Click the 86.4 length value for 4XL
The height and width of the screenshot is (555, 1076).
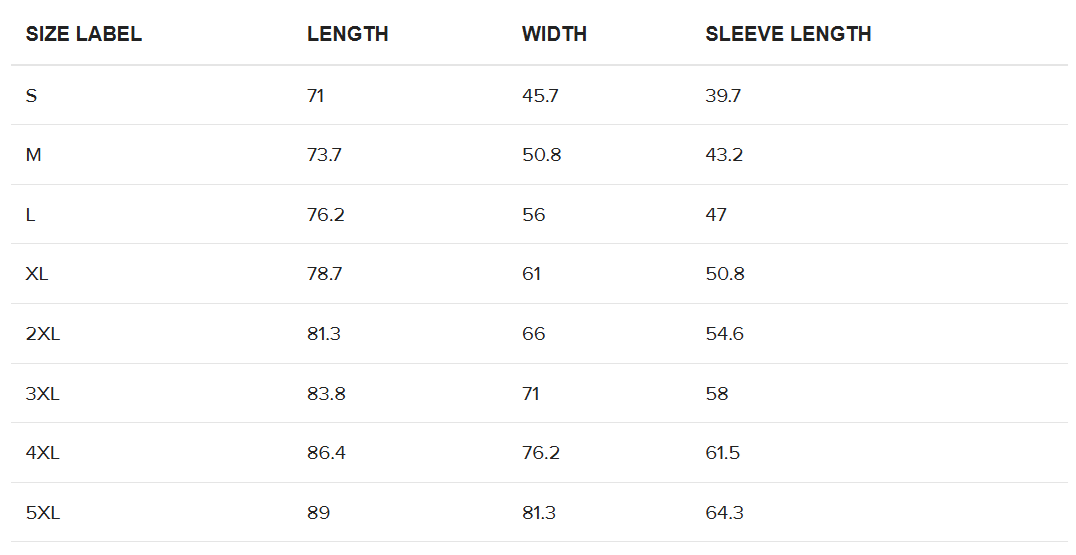[x=326, y=453]
